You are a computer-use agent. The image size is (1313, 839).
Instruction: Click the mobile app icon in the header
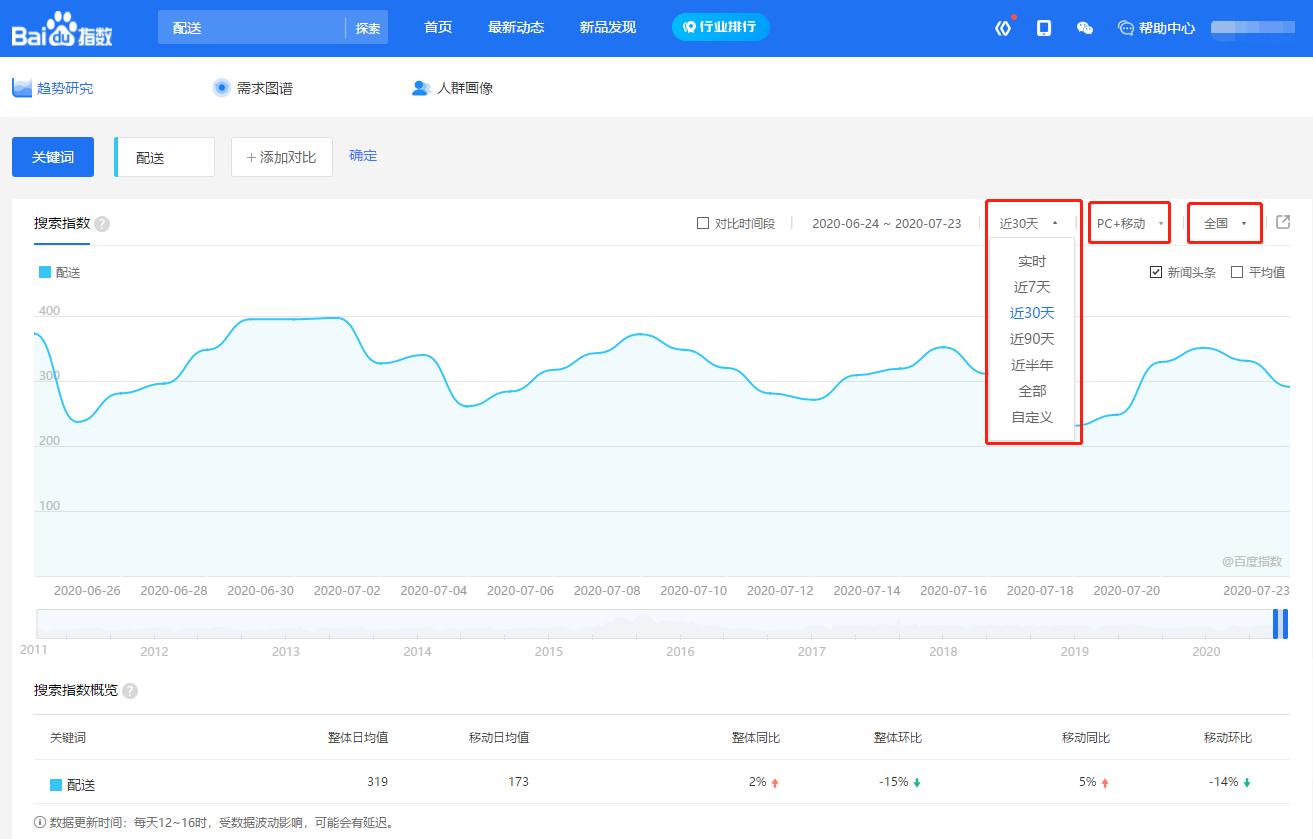tap(1043, 27)
